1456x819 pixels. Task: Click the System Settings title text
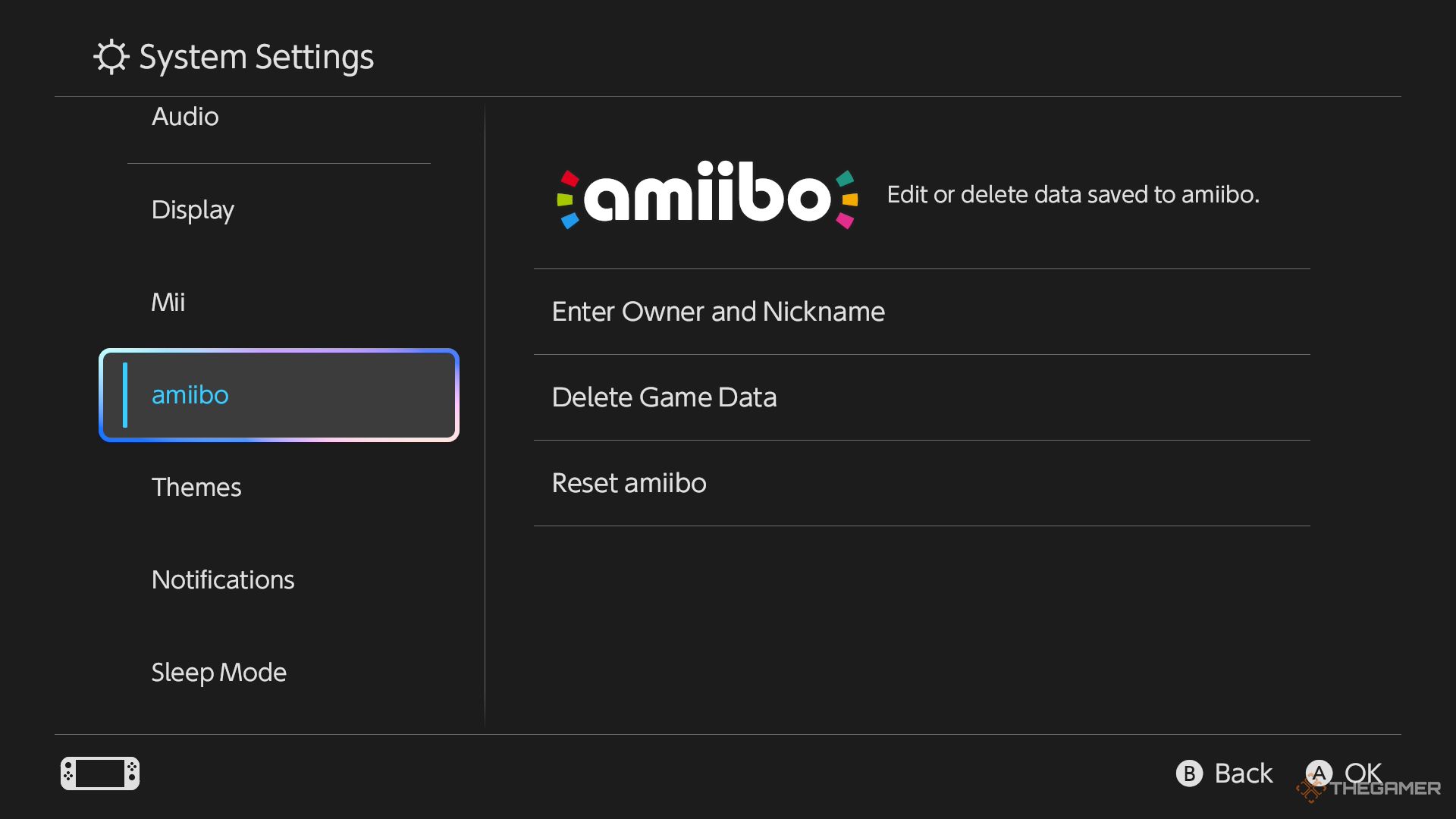(x=256, y=58)
